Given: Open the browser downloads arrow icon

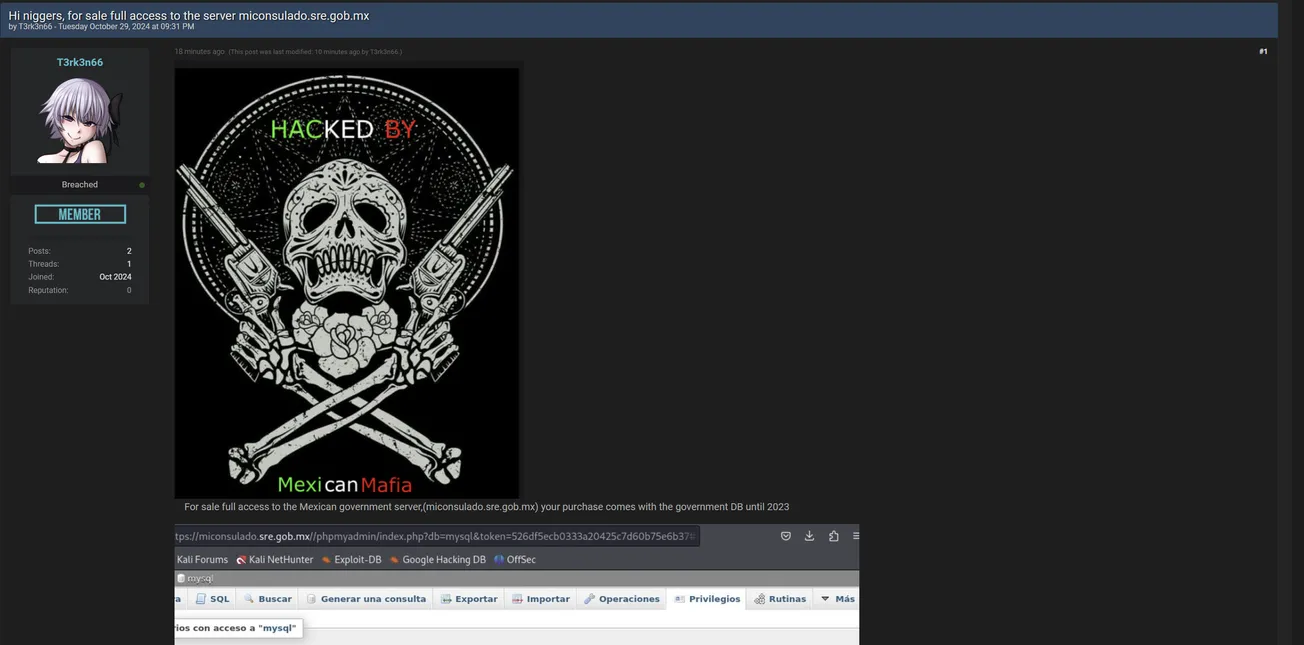Looking at the screenshot, I should pyautogui.click(x=809, y=536).
